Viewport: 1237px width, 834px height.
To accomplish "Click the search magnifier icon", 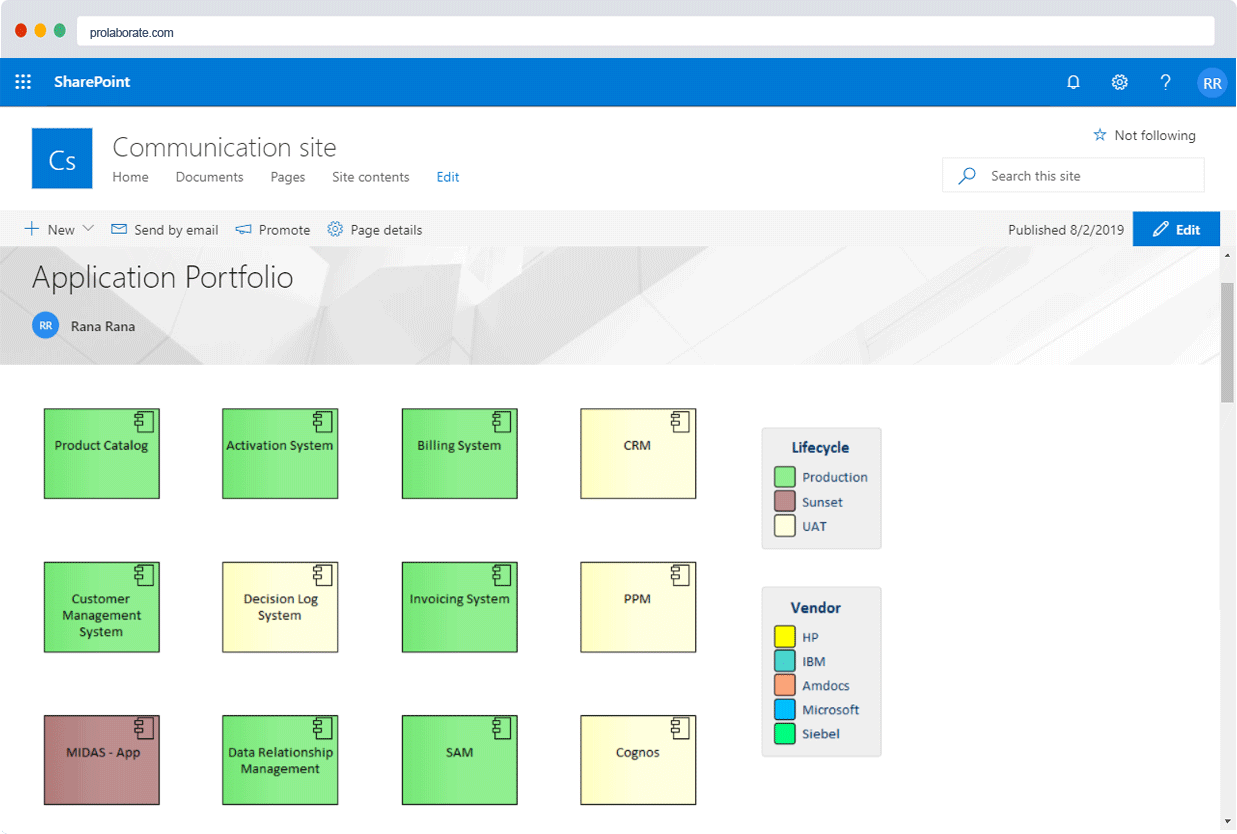I will (x=967, y=176).
